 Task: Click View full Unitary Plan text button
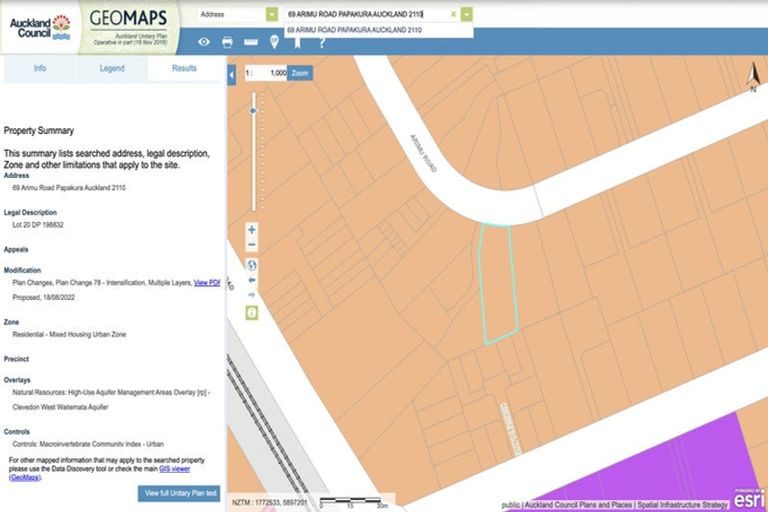(179, 493)
